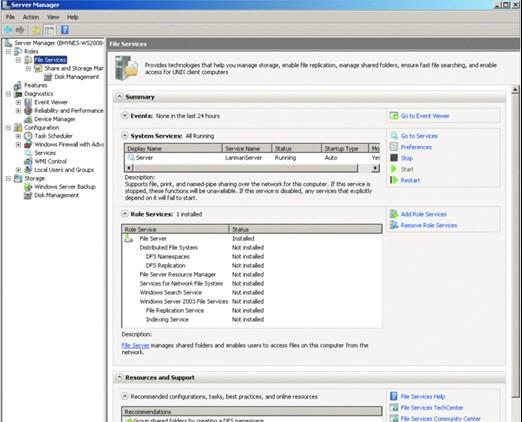Click the Restart link in actions pane
Viewport: 522px width, 422px height.
point(410,180)
